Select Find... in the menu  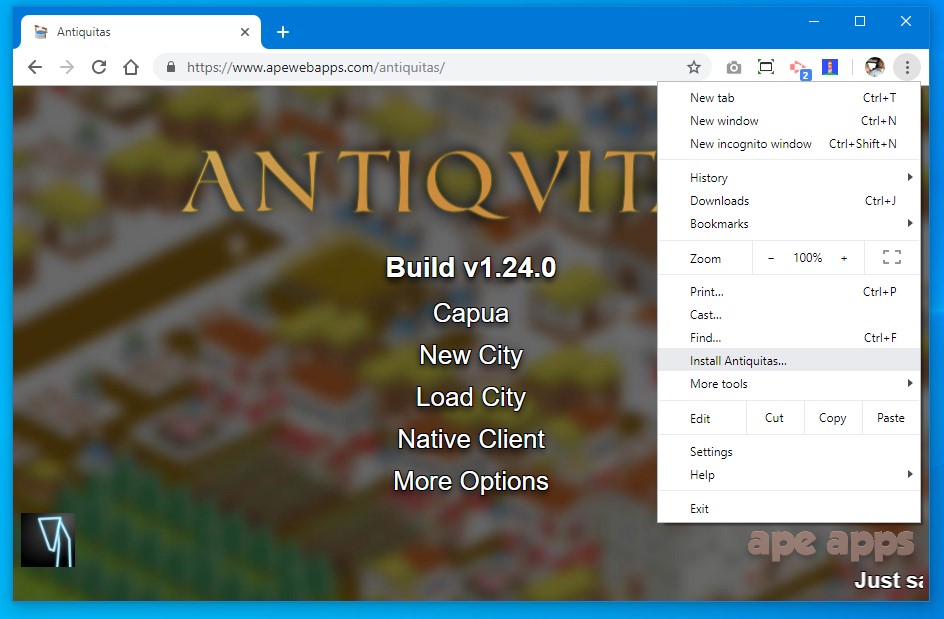tap(789, 337)
